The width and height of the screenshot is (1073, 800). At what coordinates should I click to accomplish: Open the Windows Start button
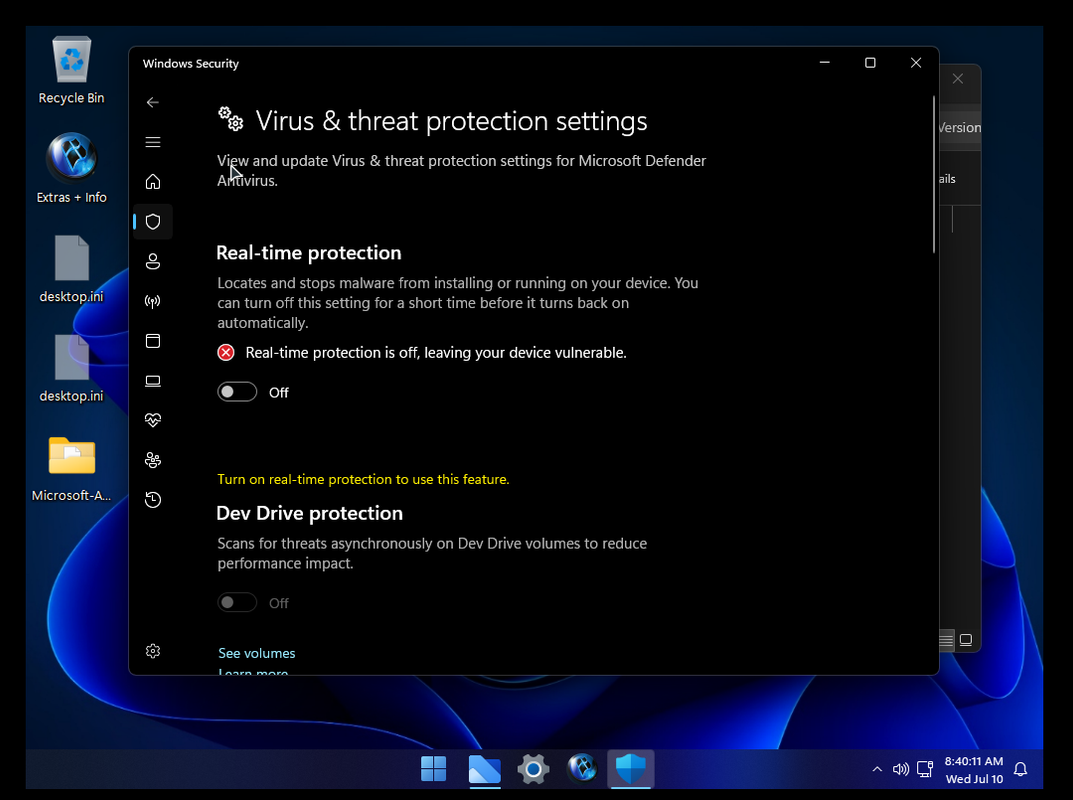pos(434,769)
